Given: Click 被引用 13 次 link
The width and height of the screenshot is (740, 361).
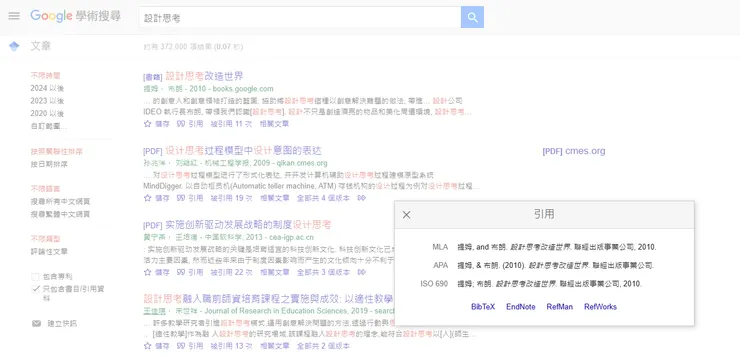Looking at the screenshot, I should tap(231, 346).
